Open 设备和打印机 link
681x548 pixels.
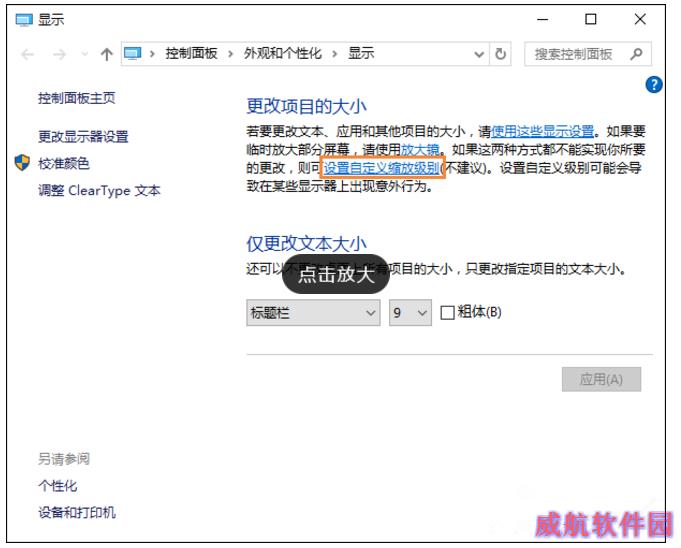(x=77, y=512)
